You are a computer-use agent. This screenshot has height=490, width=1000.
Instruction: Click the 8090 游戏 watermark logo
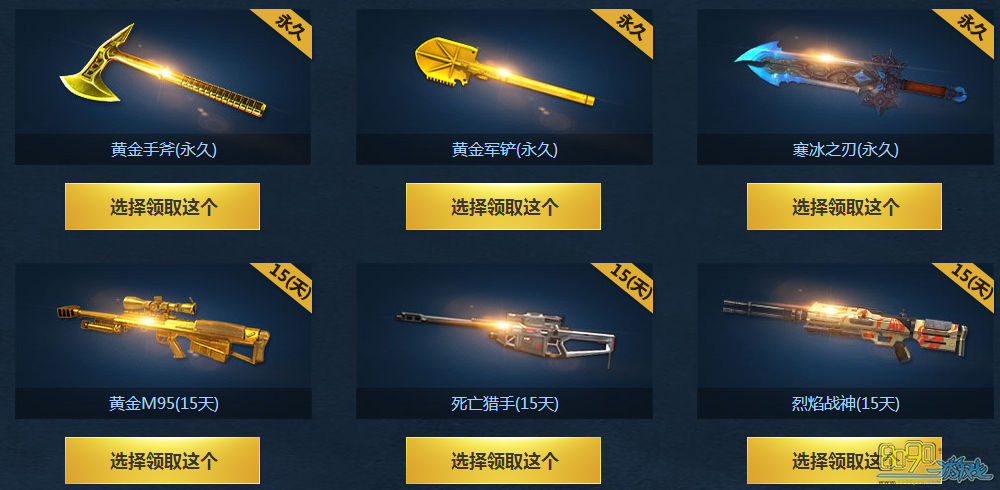(x=936, y=464)
